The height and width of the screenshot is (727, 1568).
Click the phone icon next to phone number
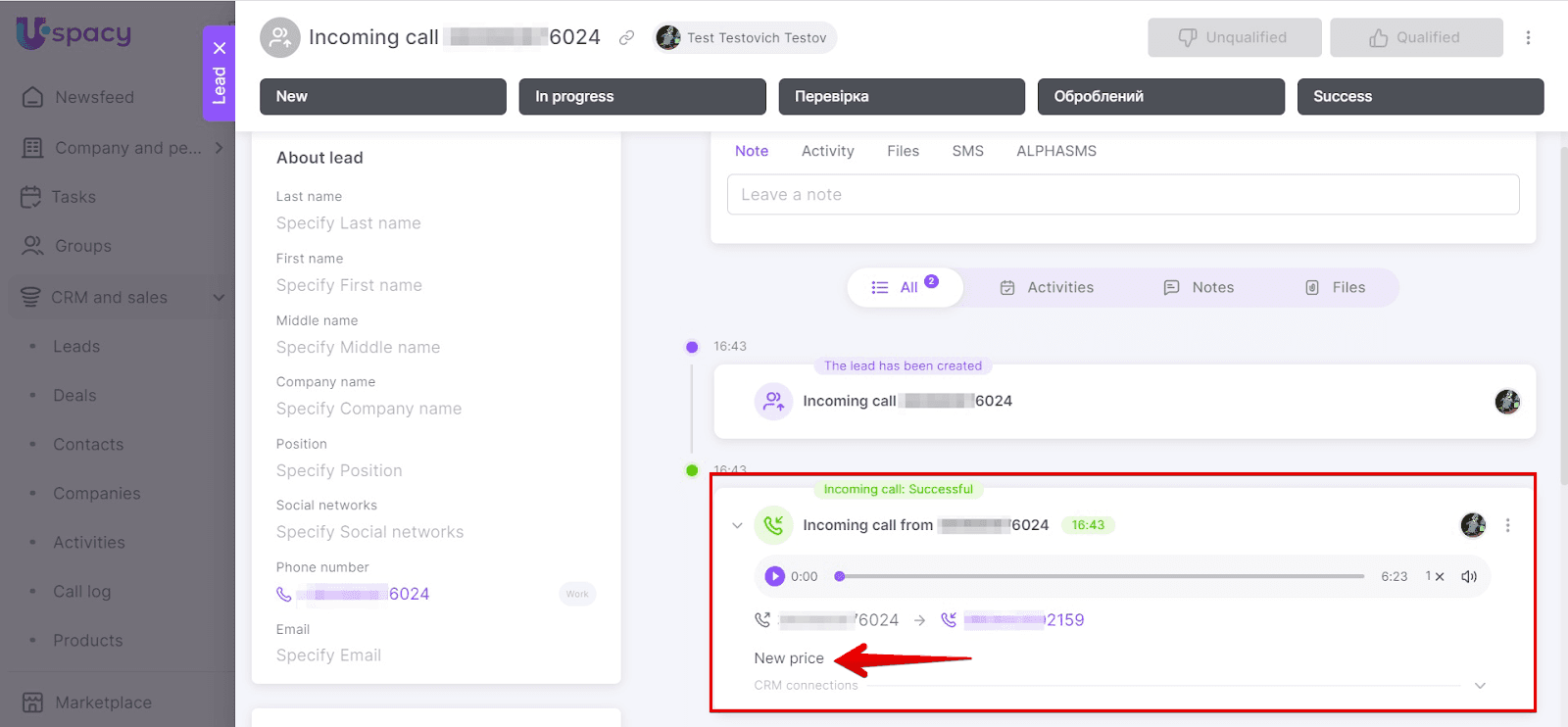point(284,594)
